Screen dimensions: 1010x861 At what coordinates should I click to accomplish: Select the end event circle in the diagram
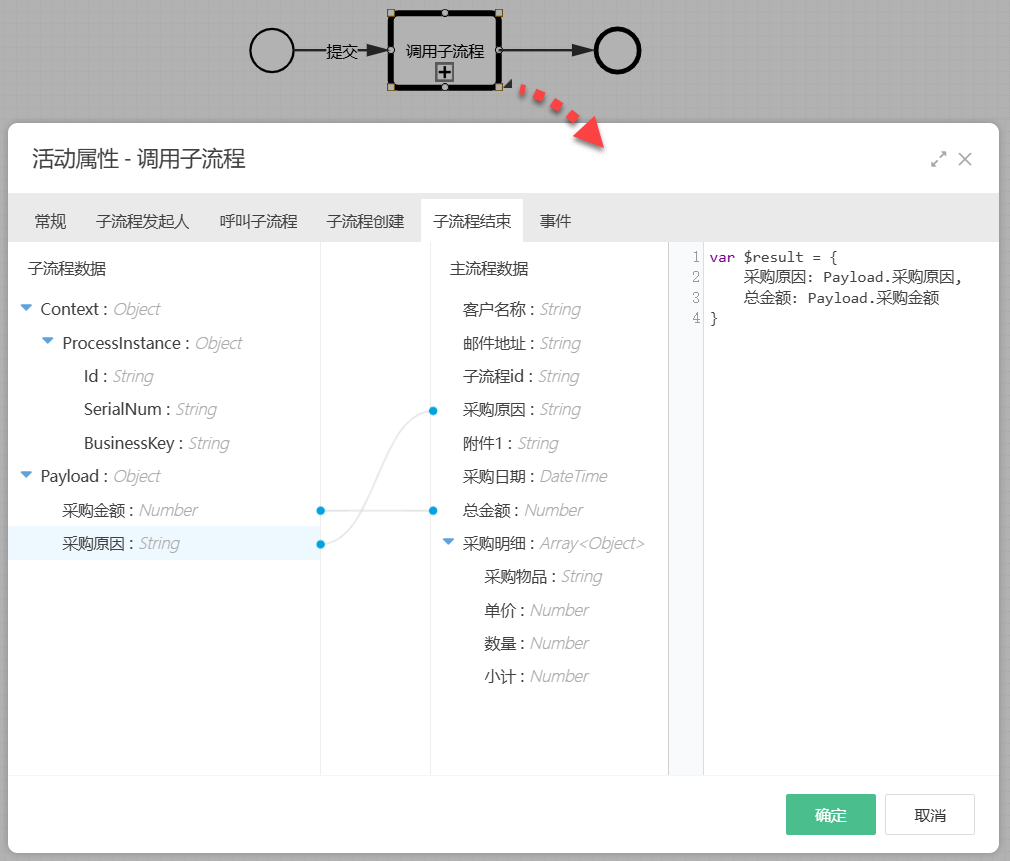616,49
